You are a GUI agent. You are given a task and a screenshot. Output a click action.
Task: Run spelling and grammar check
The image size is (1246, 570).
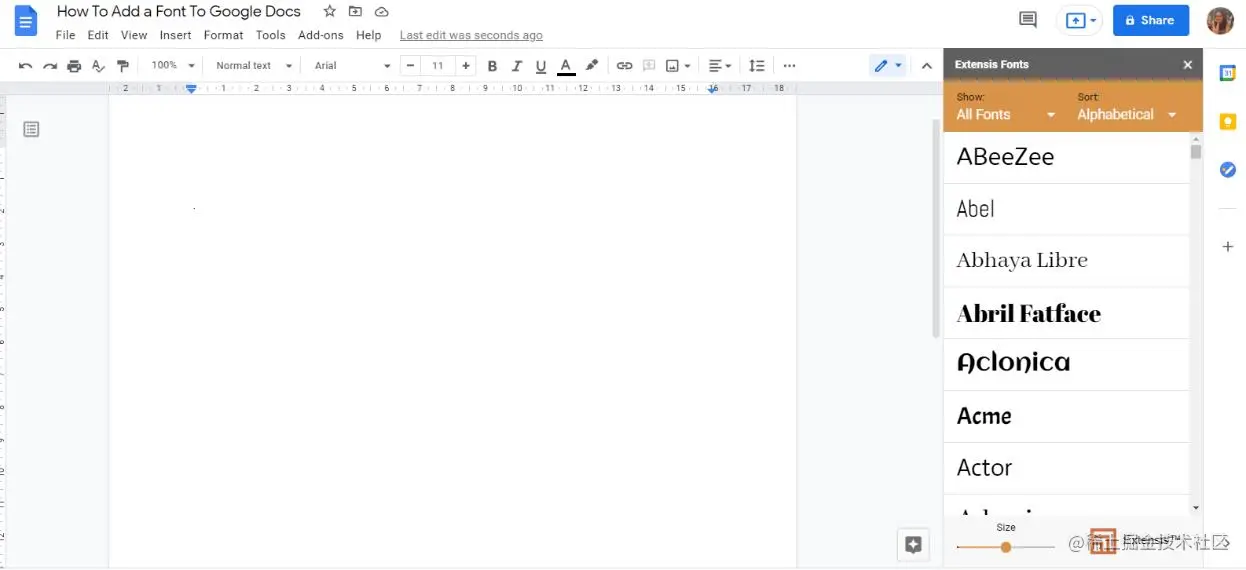pos(98,66)
